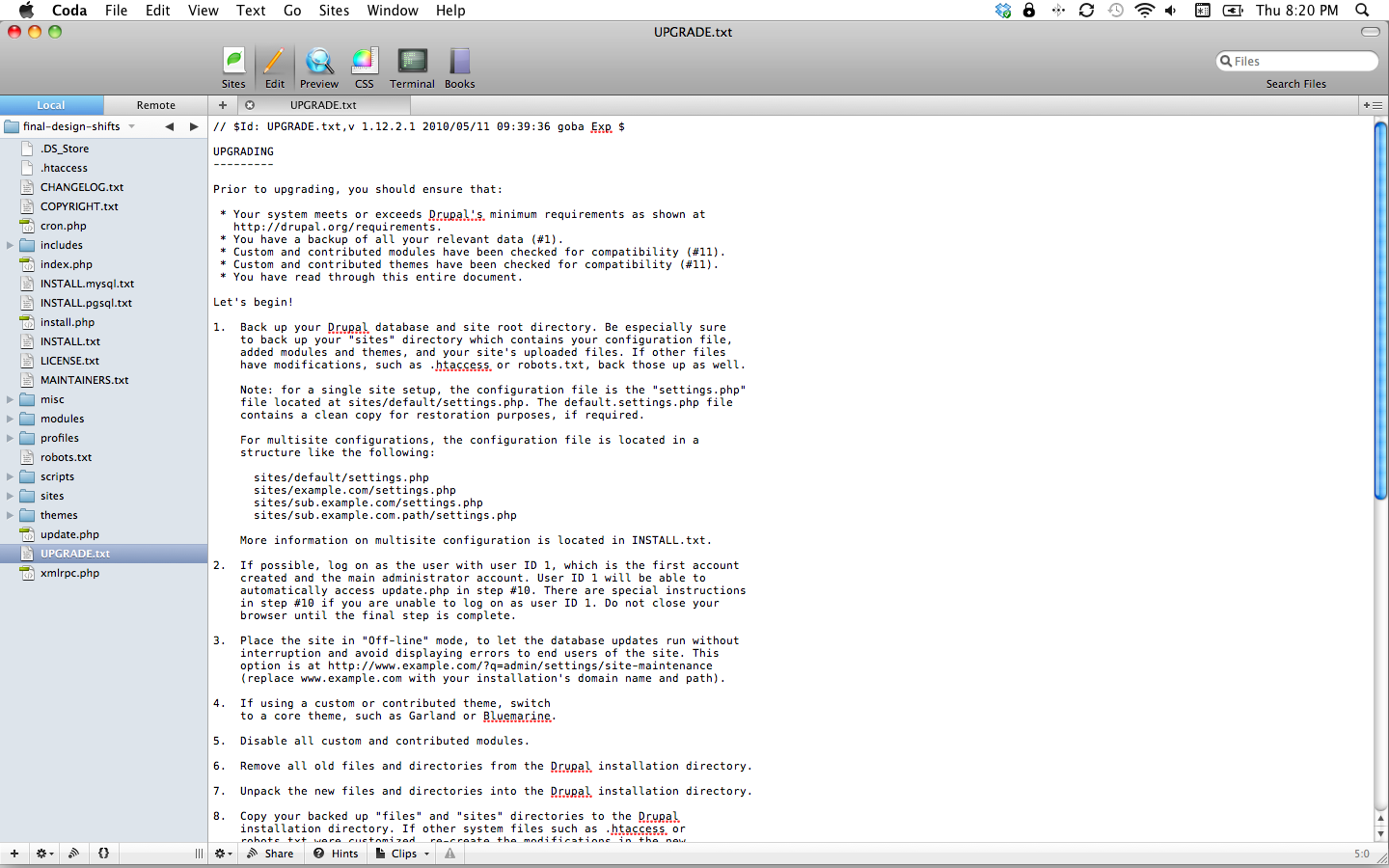Click the sidebar publish signal icon
1389x868 pixels.
[73, 854]
